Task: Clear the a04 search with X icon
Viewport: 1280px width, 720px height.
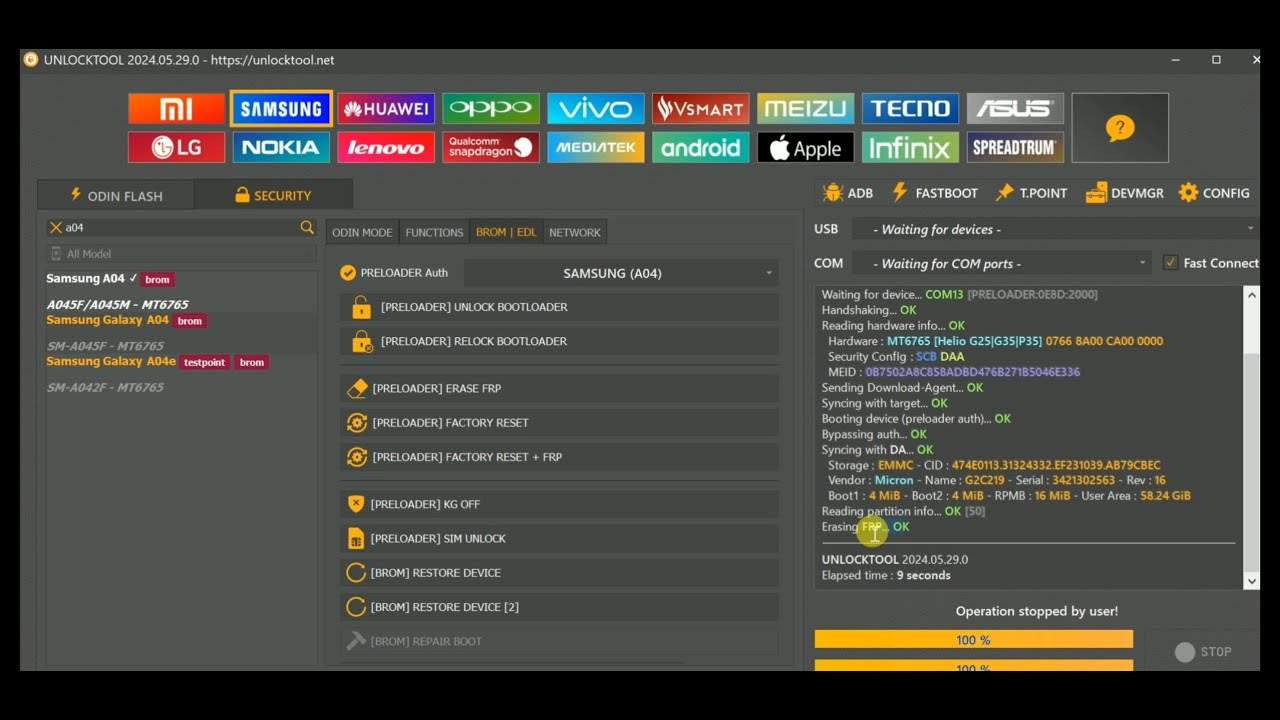Action: 56,228
